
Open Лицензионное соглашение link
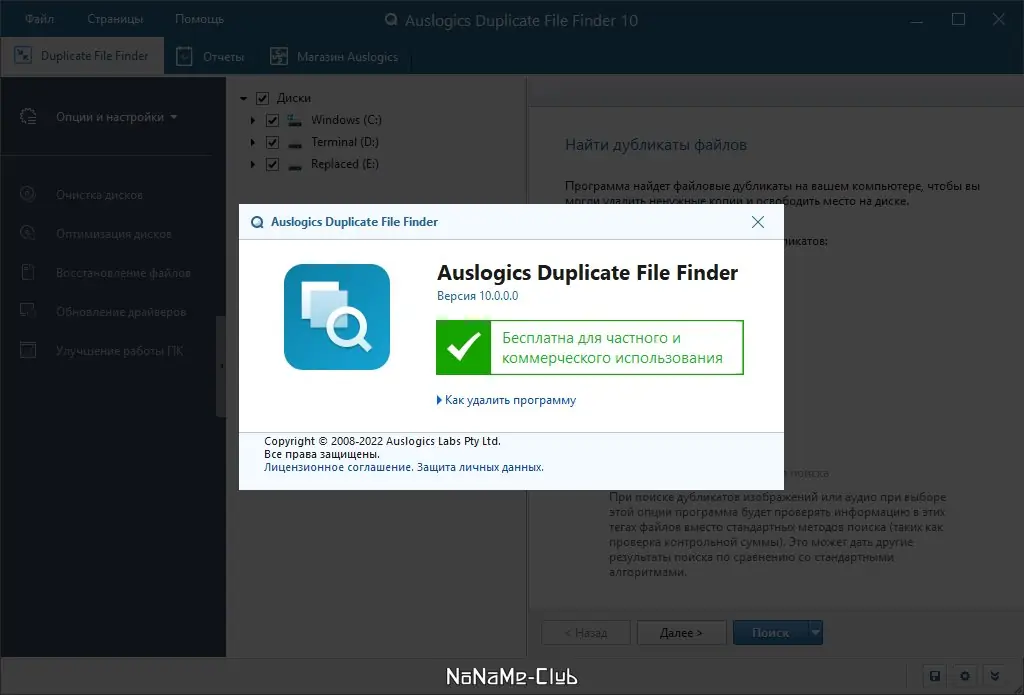pos(337,467)
